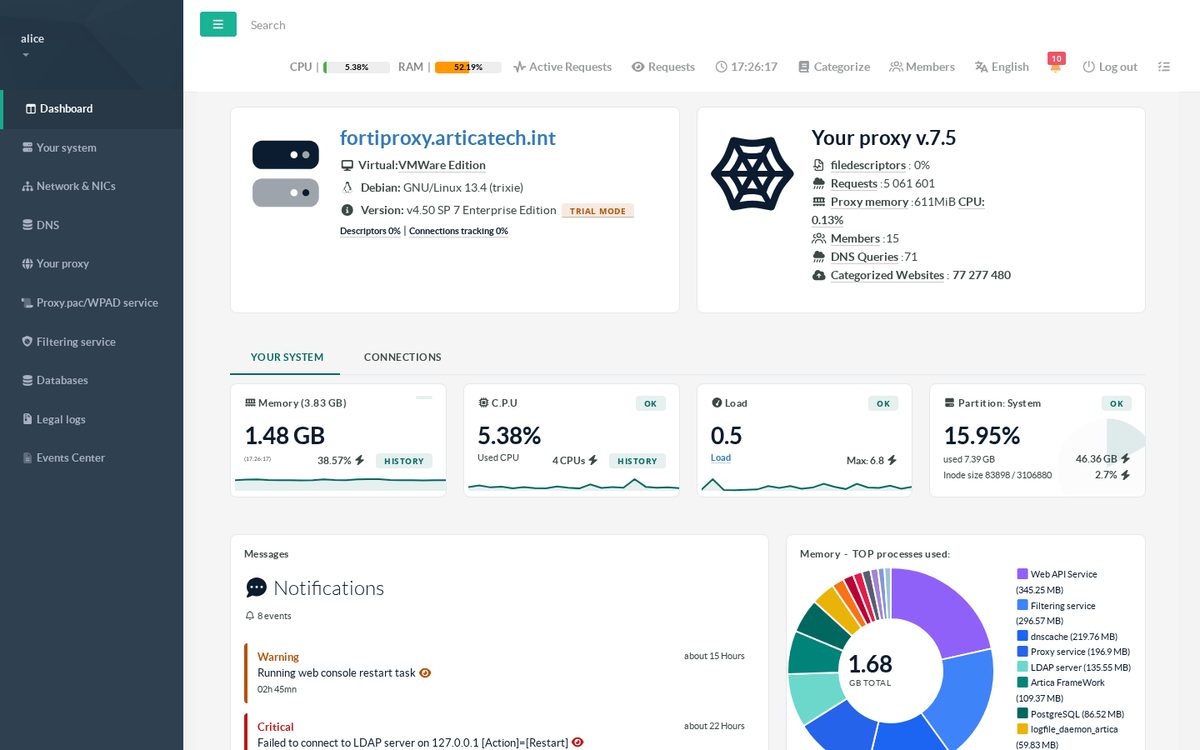Open the notification bell with badge 10
The height and width of the screenshot is (750, 1200).
click(x=1055, y=64)
